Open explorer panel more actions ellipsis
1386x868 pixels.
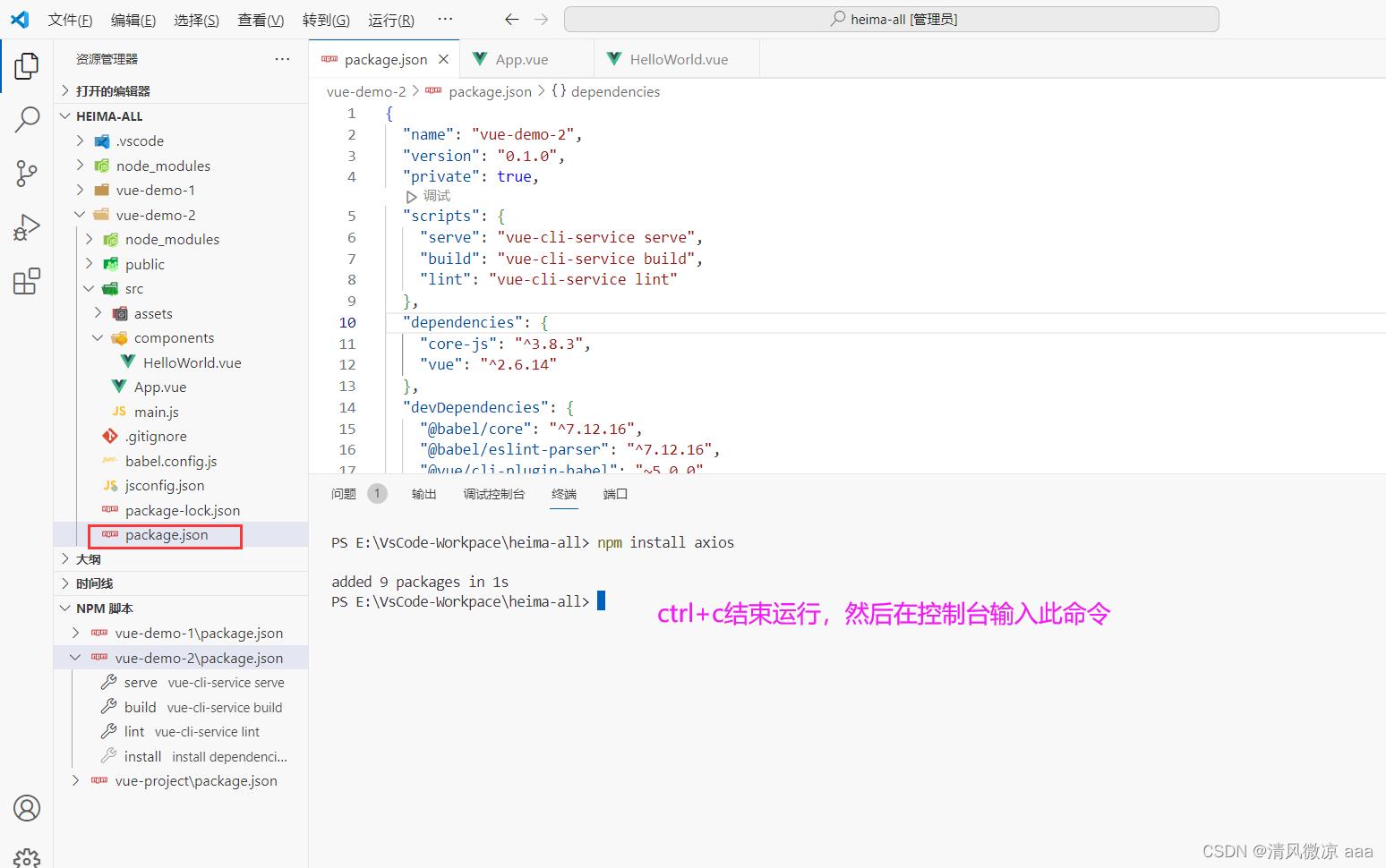coord(282,59)
